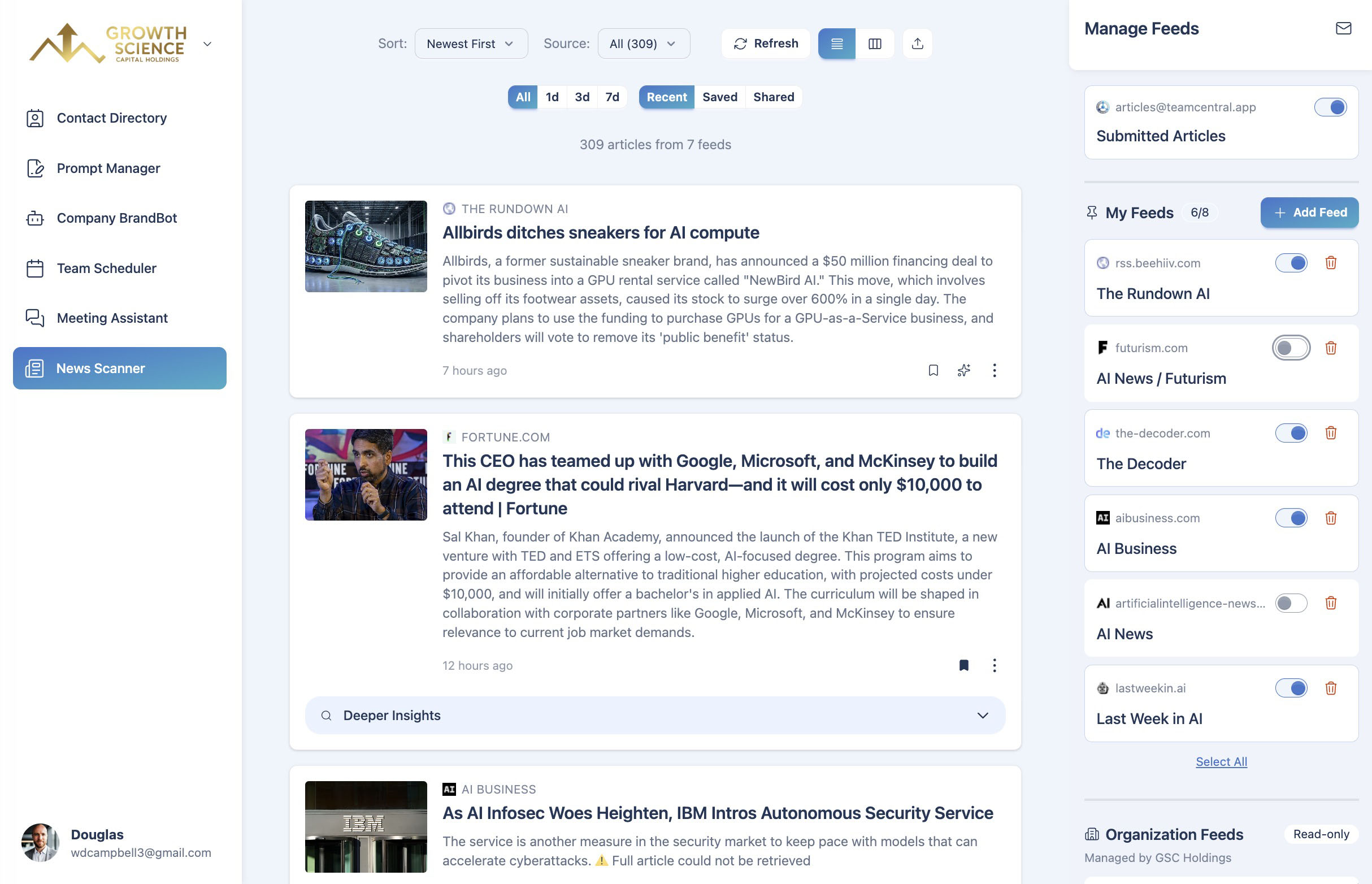The image size is (1372, 884).
Task: Switch to column view layout
Action: click(875, 44)
